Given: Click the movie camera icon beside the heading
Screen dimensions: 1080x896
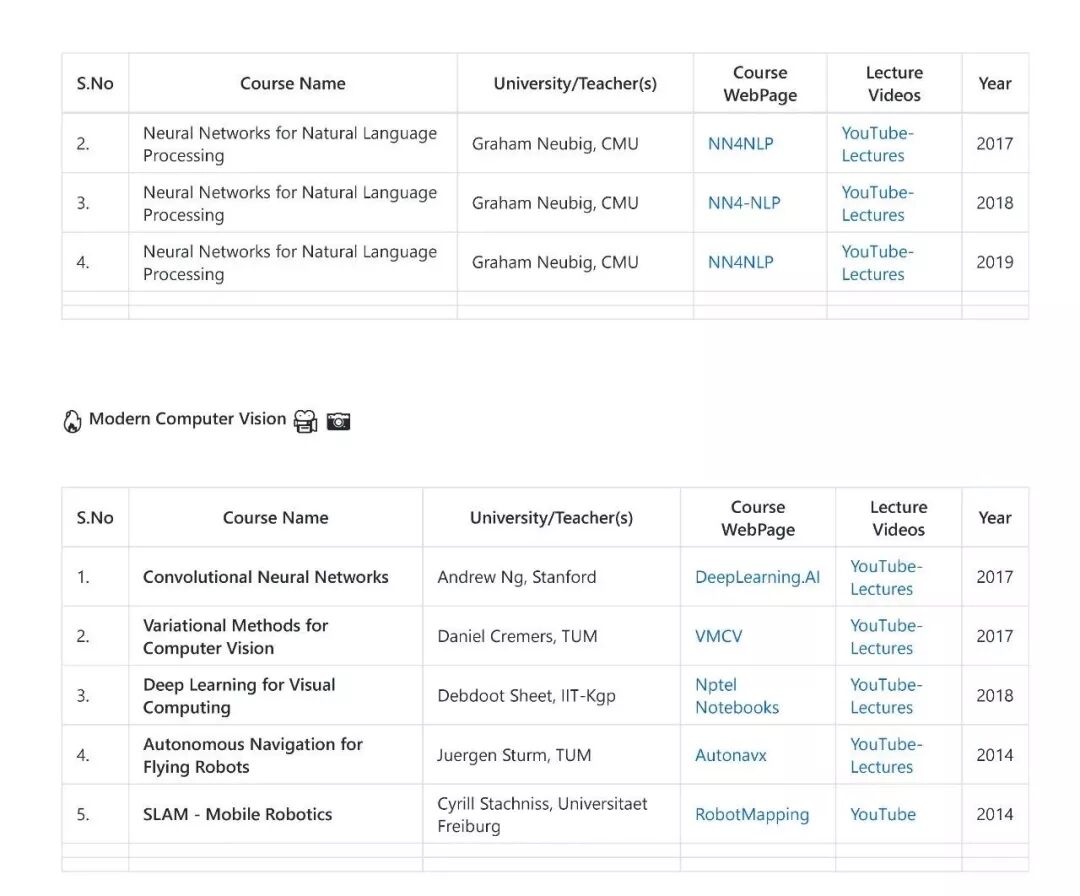Looking at the screenshot, I should [305, 422].
